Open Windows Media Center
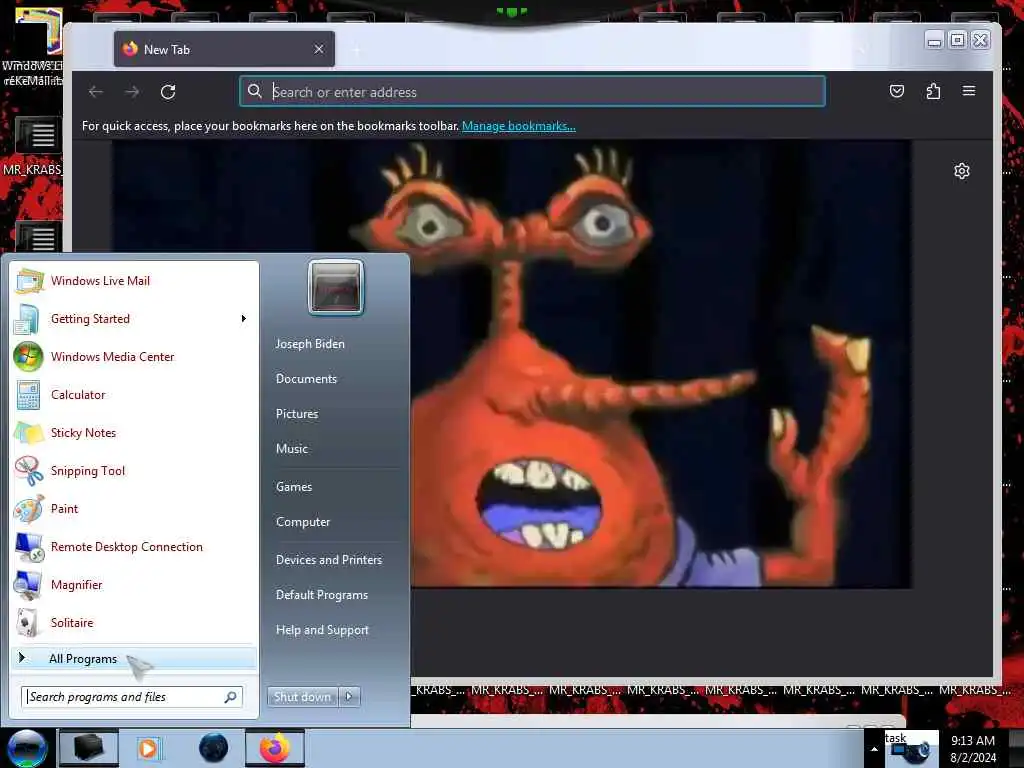Screen dimensions: 1024x768 (134, 357)
